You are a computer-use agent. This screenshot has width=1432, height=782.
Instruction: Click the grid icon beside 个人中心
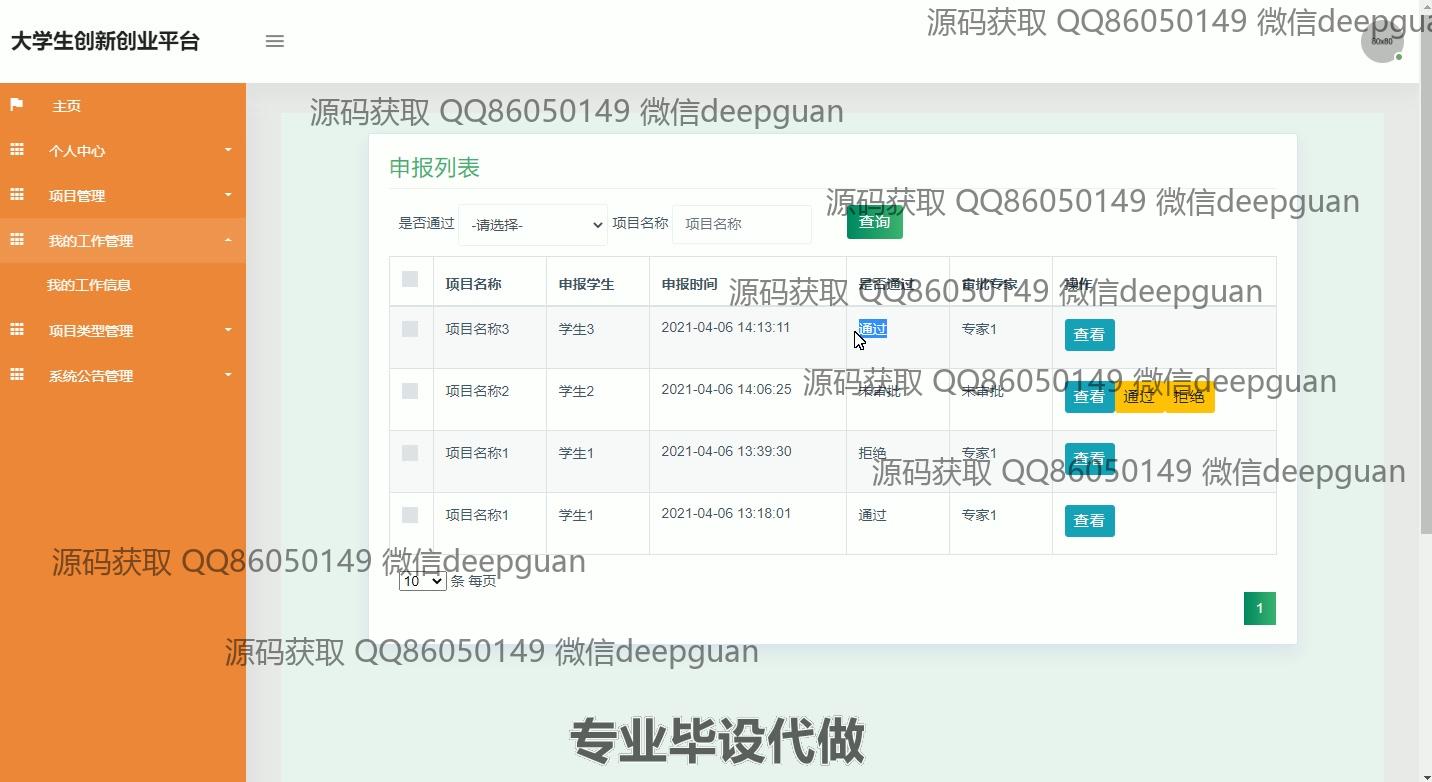(17, 150)
